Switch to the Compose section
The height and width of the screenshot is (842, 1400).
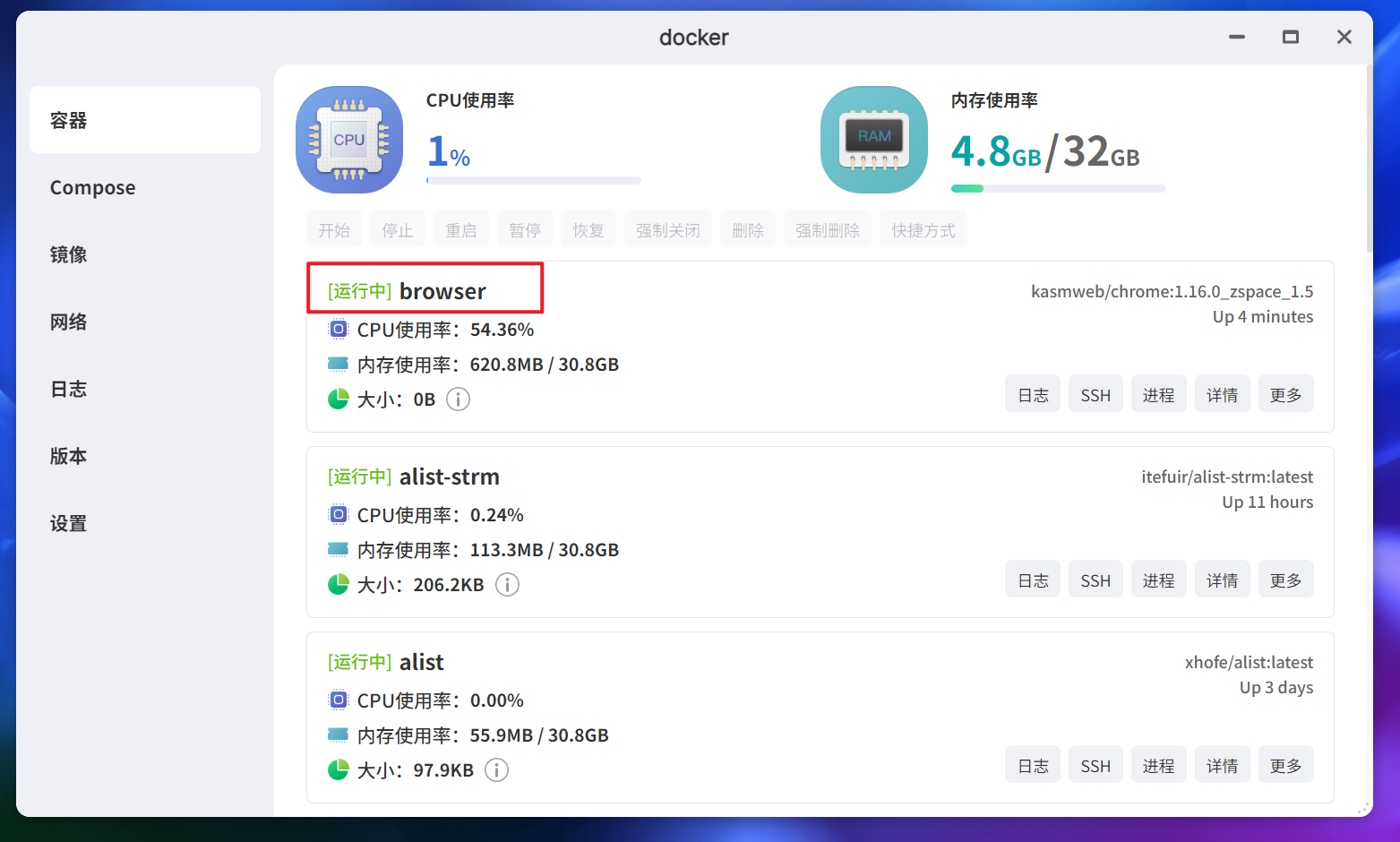145,187
